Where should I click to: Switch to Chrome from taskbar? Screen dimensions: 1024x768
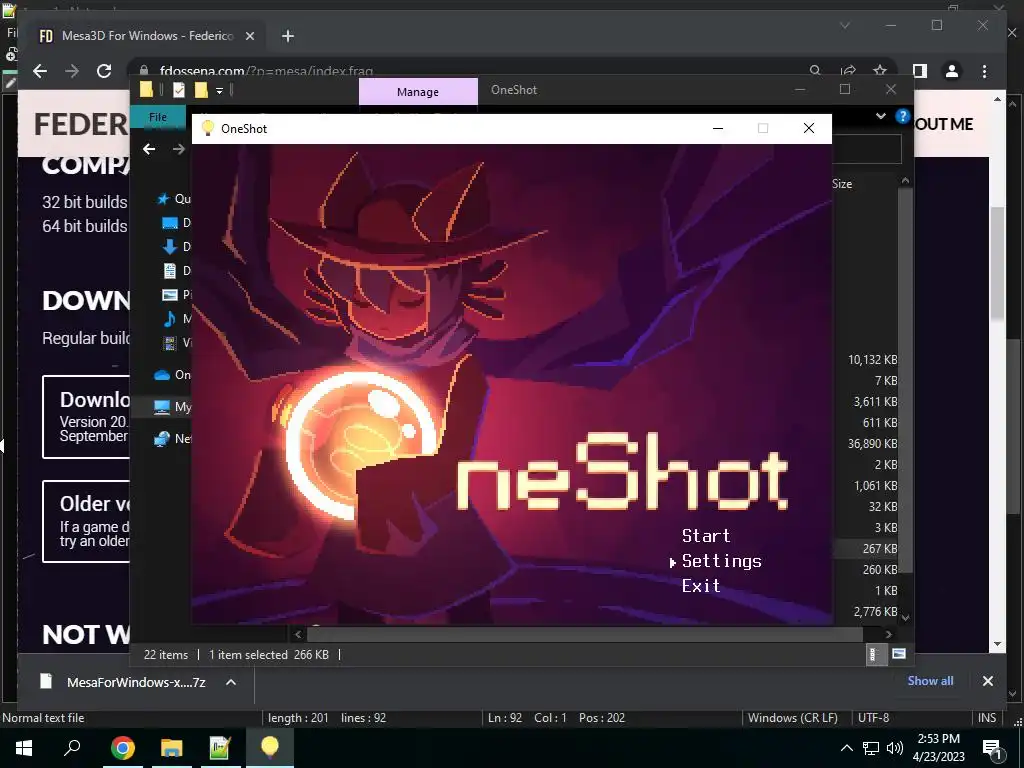(x=122, y=748)
